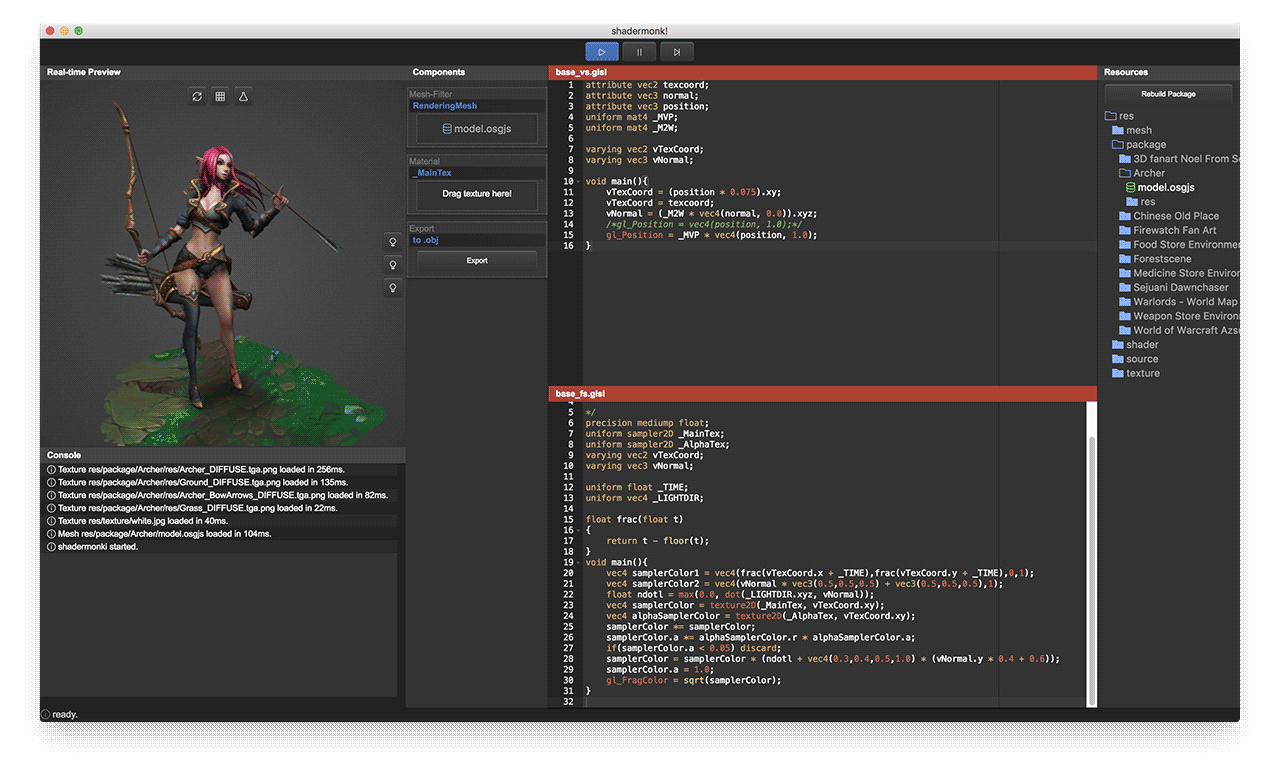Place cursor on line 15 gl_Position statement

tap(711, 235)
